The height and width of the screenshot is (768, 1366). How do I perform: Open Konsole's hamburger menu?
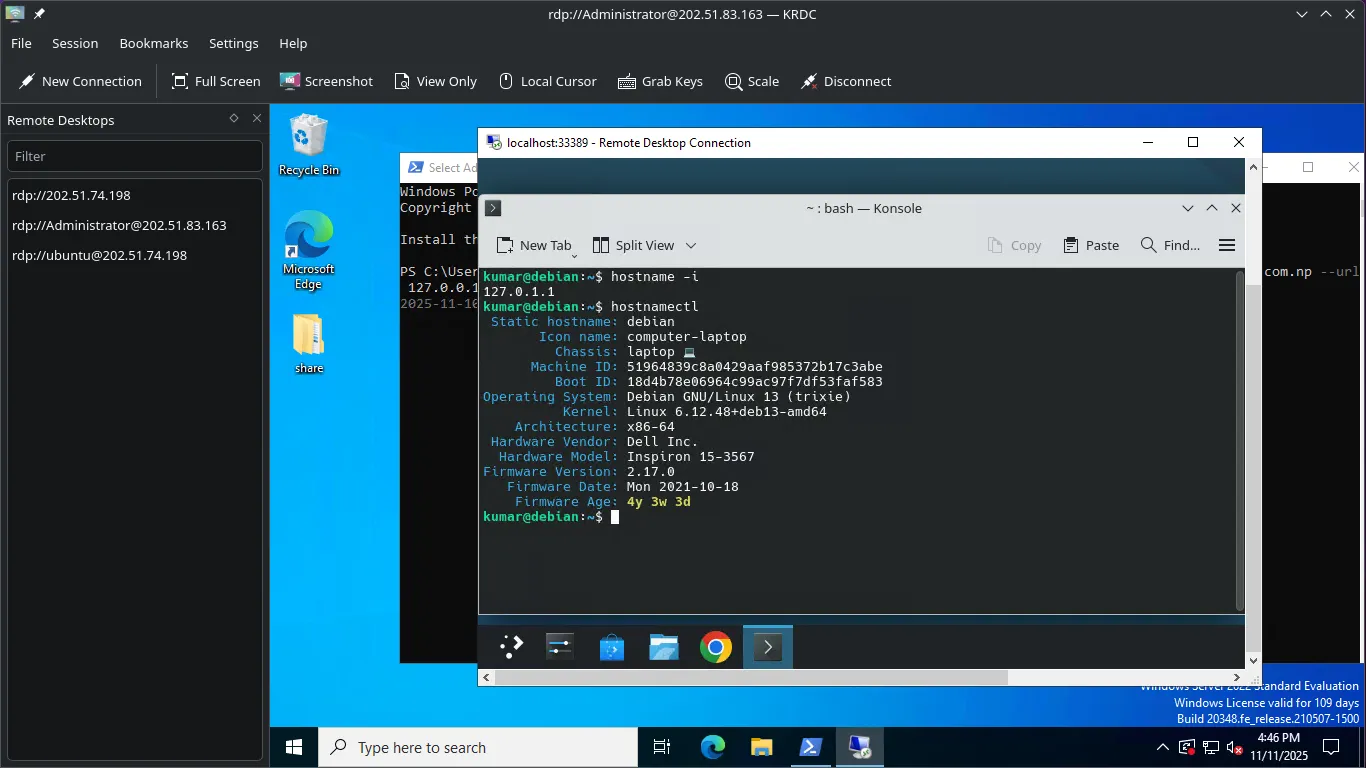[x=1227, y=245]
